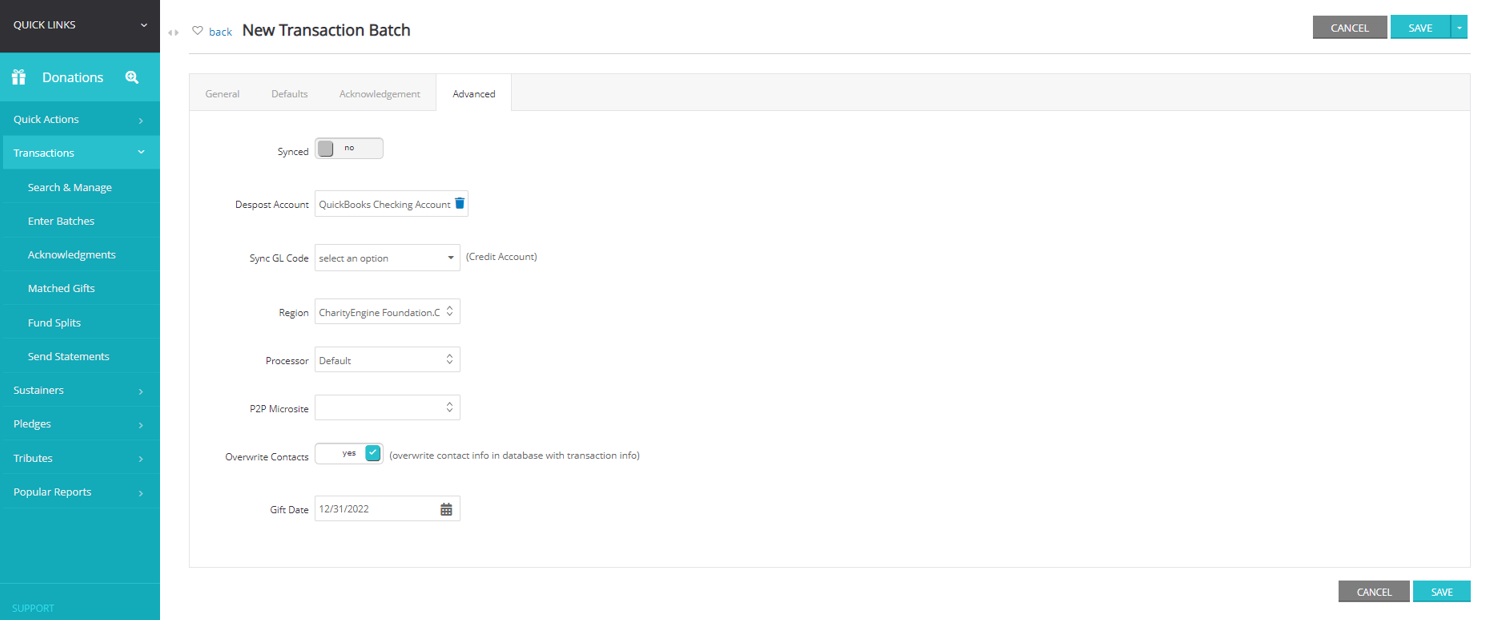This screenshot has width=1486, height=620.
Task: Expand the Popular Reports menu
Action: point(80,492)
